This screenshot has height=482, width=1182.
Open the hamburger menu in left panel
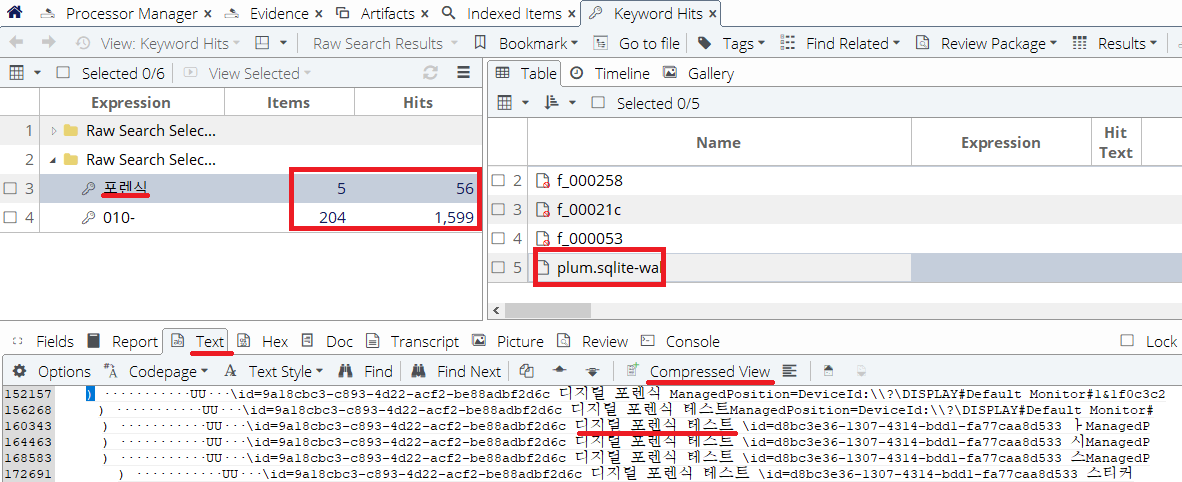[463, 73]
